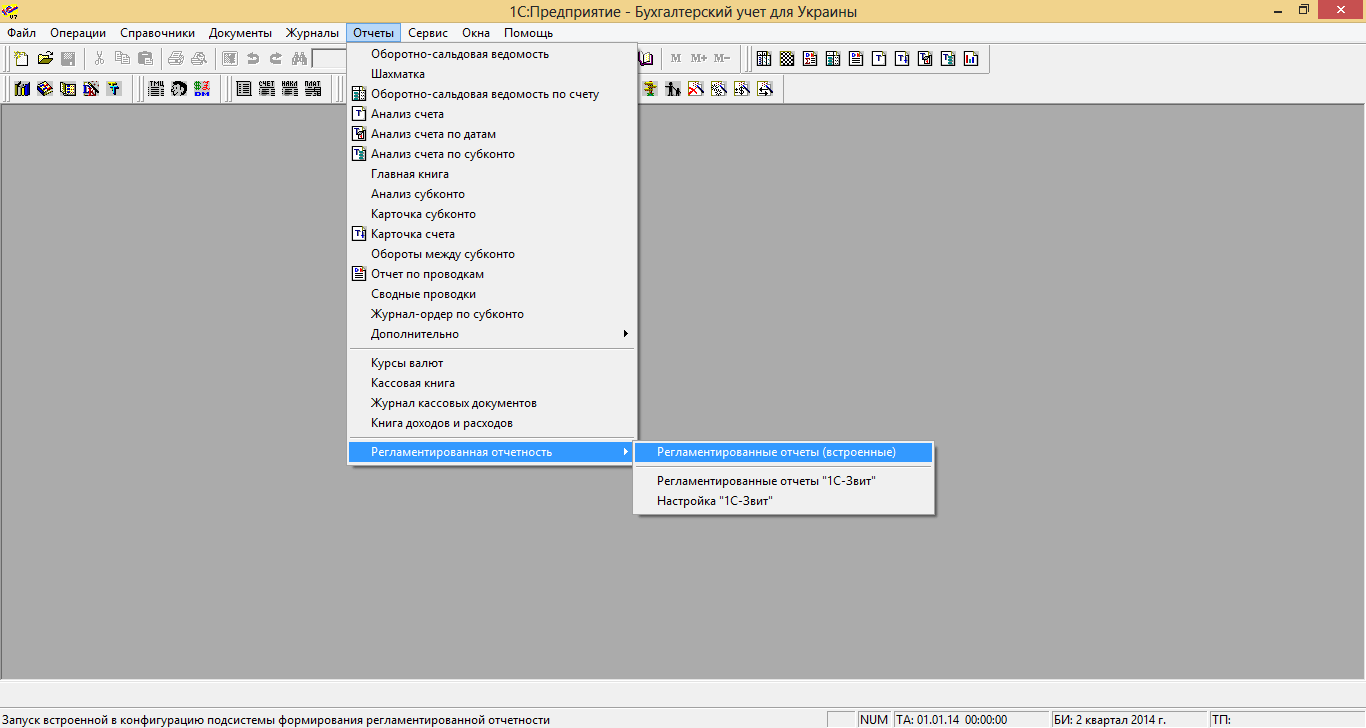The image size is (1366, 728).
Task: Select Оборотно-сальдовая ведомость menu entry
Action: [x=459, y=54]
